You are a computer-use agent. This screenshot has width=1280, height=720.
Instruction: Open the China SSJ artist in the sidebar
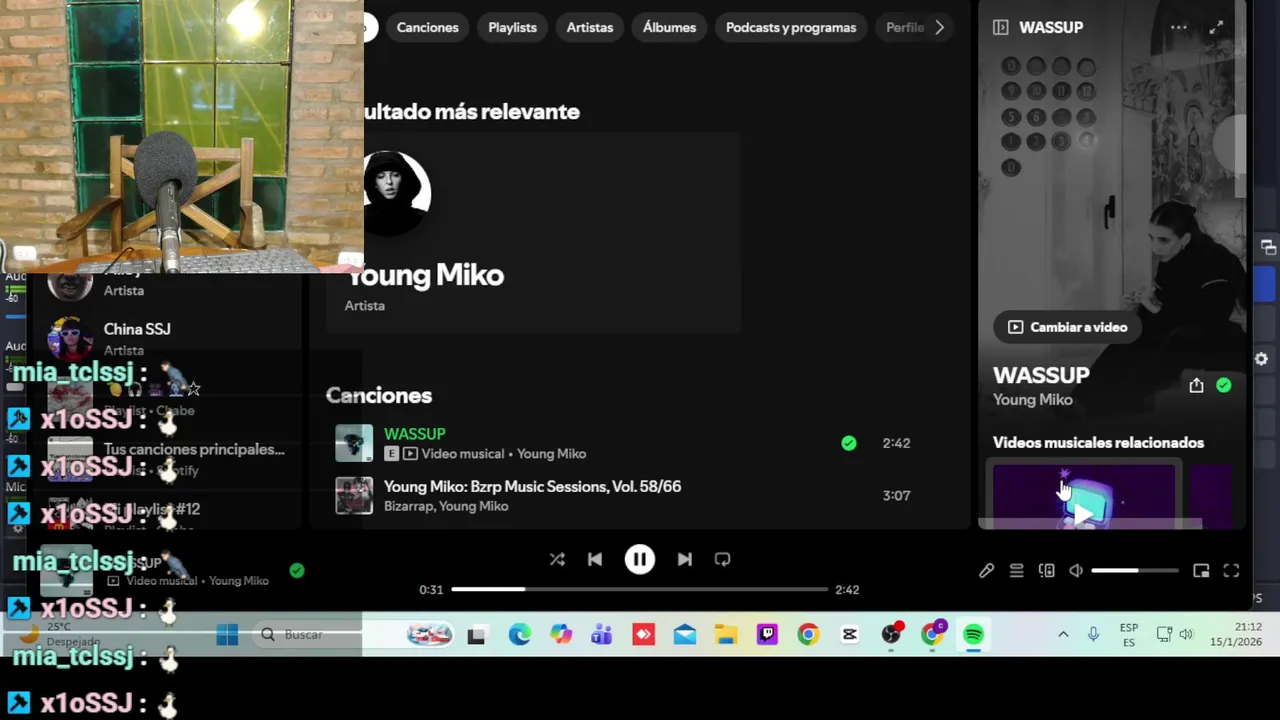point(165,339)
